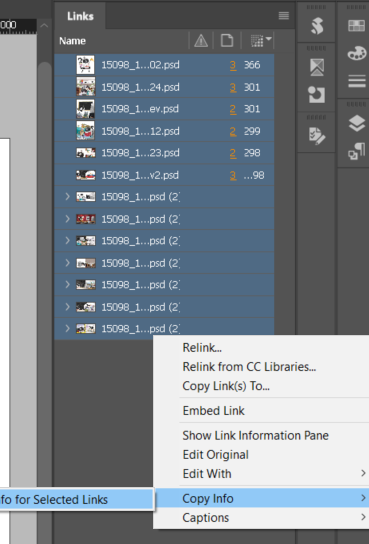369x544 pixels.
Task: Switch to the Links tab
Action: pyautogui.click(x=80, y=16)
